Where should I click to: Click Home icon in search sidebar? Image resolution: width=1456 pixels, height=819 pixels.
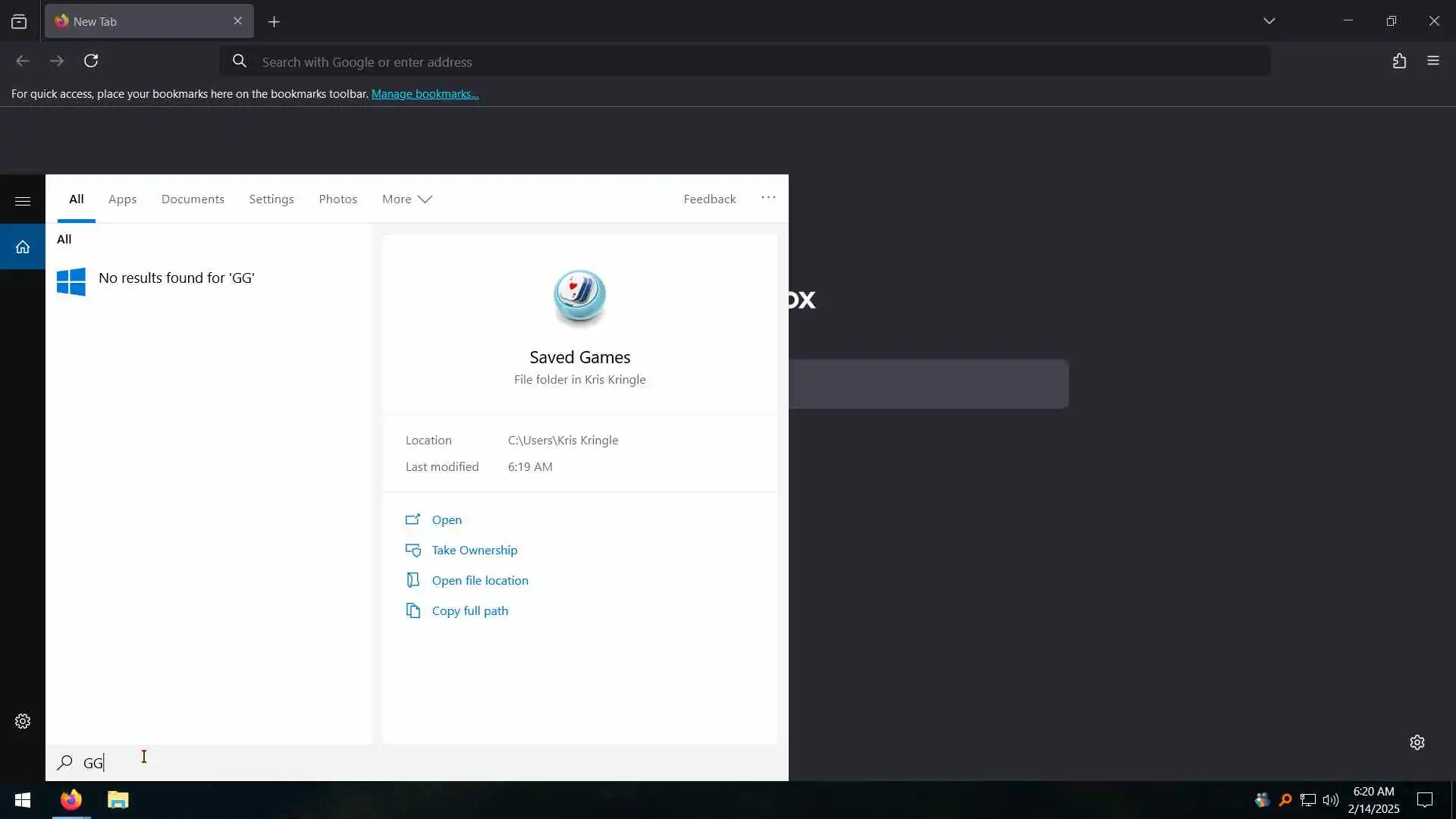(x=23, y=247)
